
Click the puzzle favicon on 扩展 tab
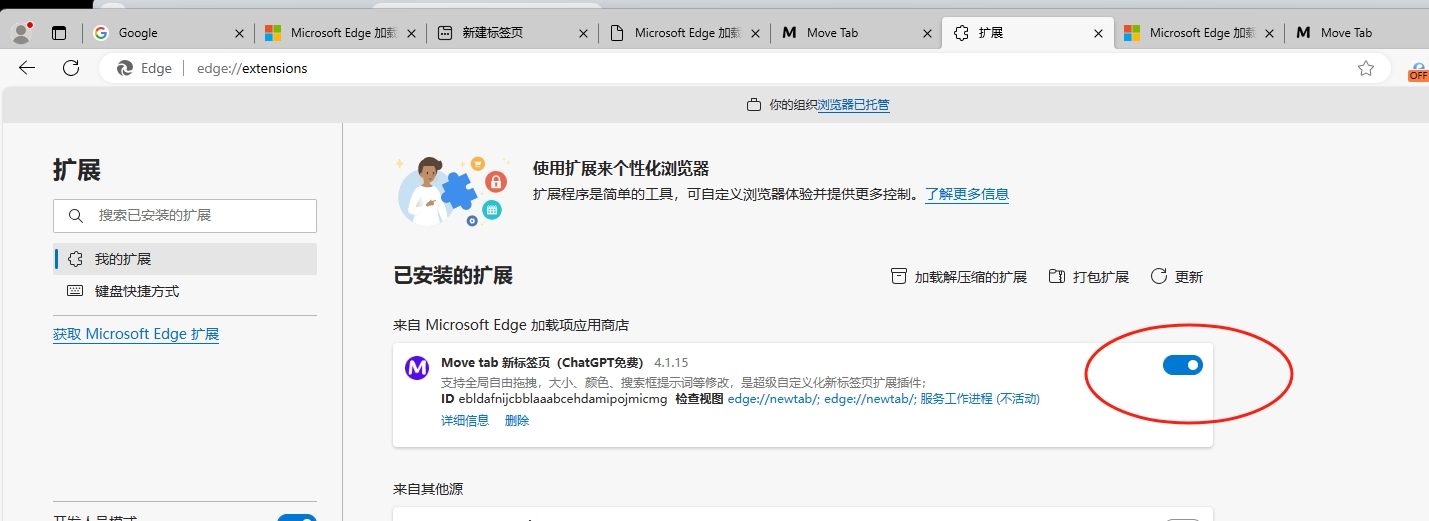(961, 33)
